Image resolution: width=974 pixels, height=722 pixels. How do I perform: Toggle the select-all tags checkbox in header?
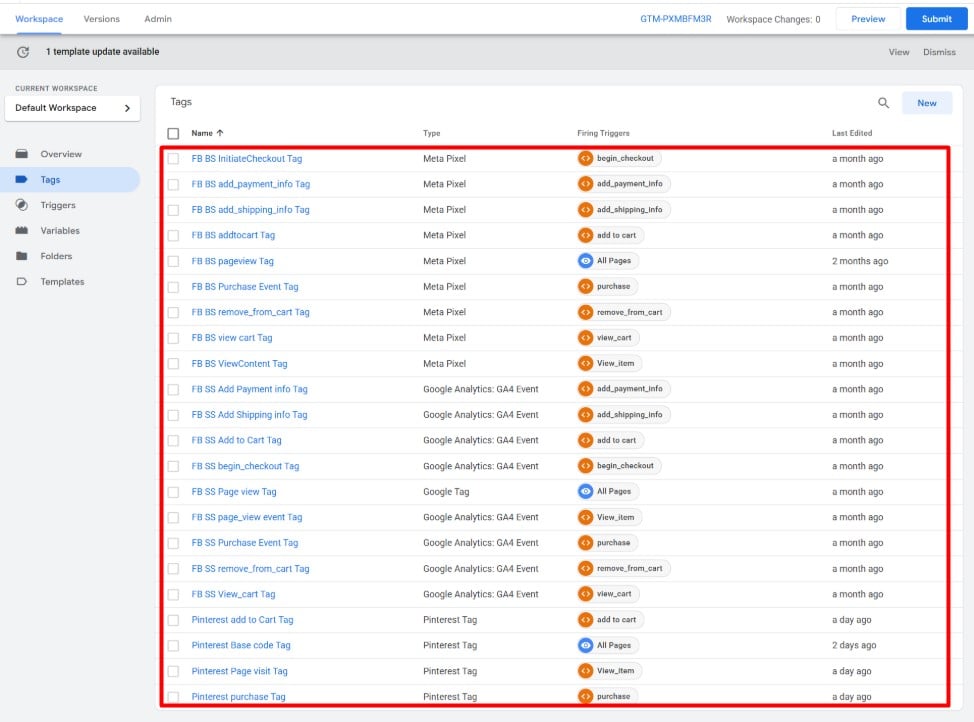coord(173,134)
